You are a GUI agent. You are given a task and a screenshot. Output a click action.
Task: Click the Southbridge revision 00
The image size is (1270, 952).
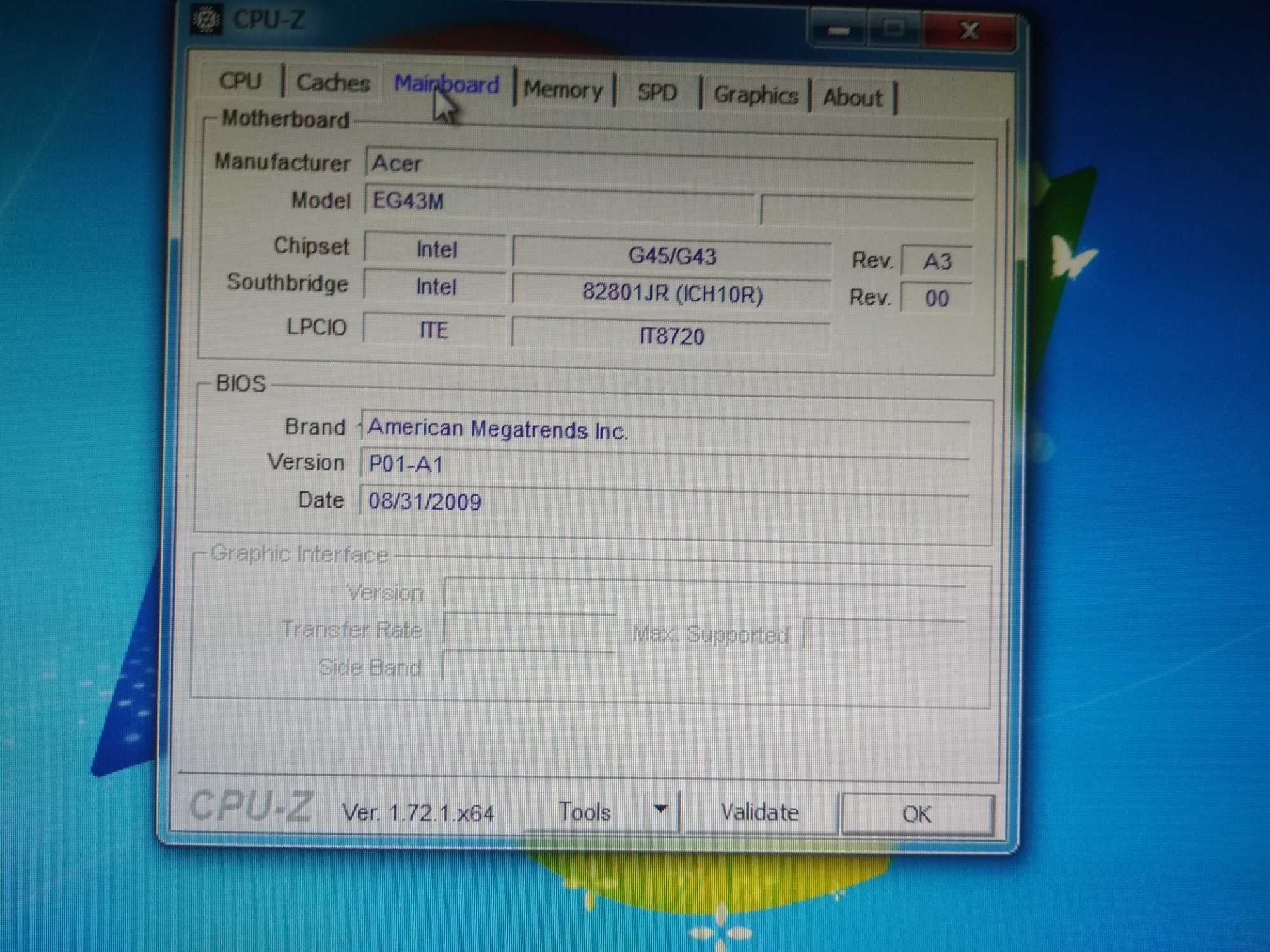[x=937, y=298]
